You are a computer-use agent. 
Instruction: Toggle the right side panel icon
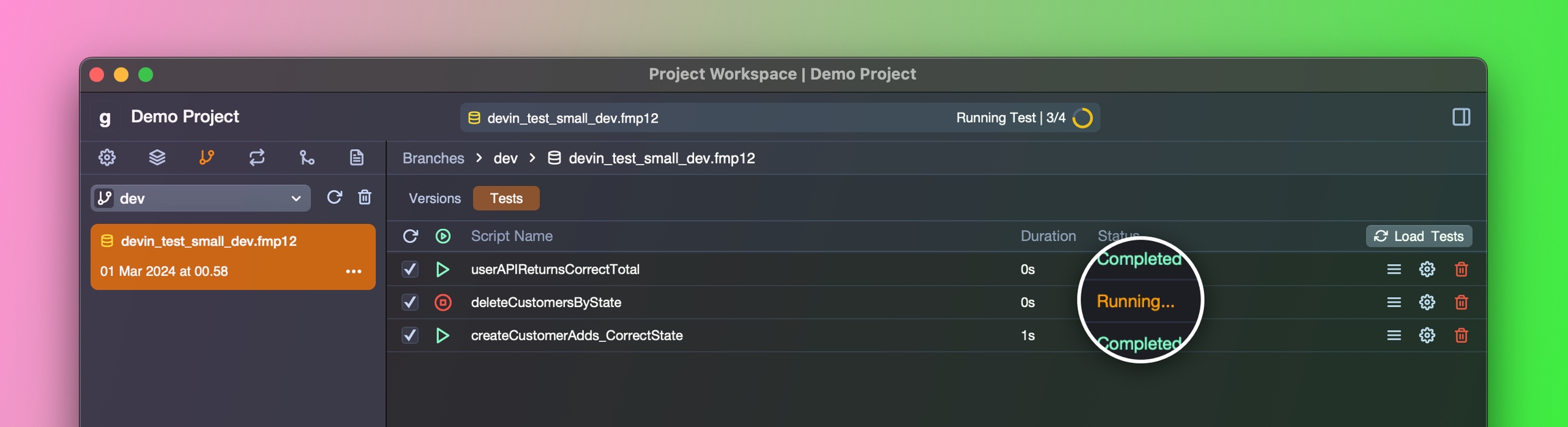pyautogui.click(x=1460, y=117)
